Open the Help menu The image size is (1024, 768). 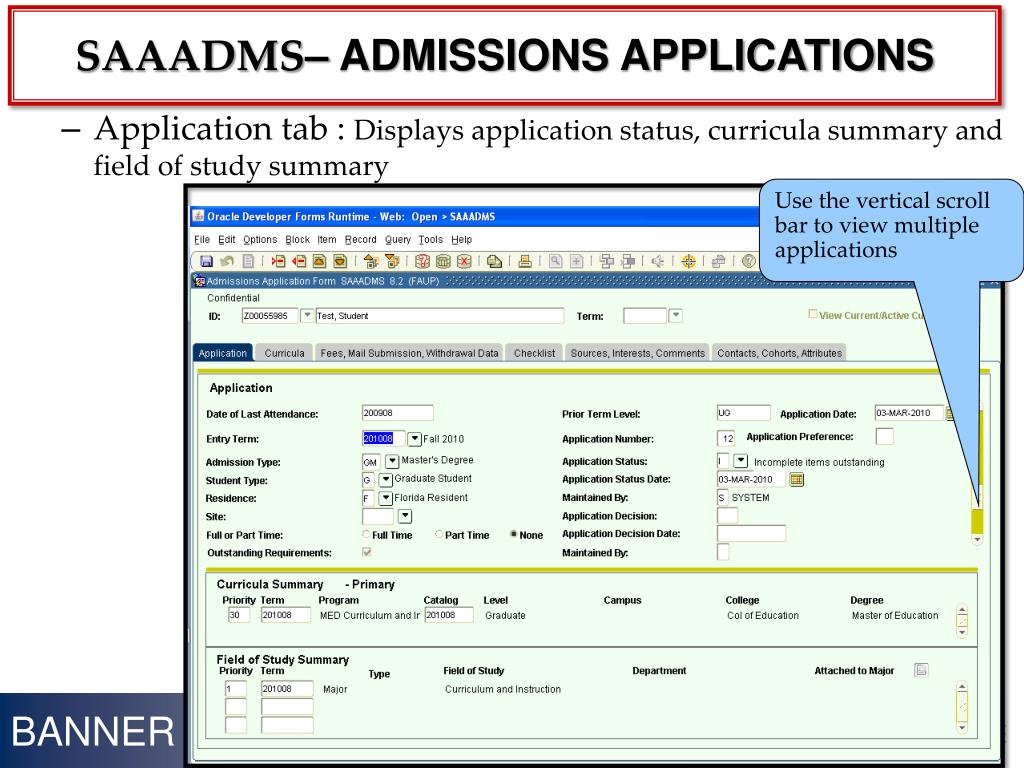(461, 240)
